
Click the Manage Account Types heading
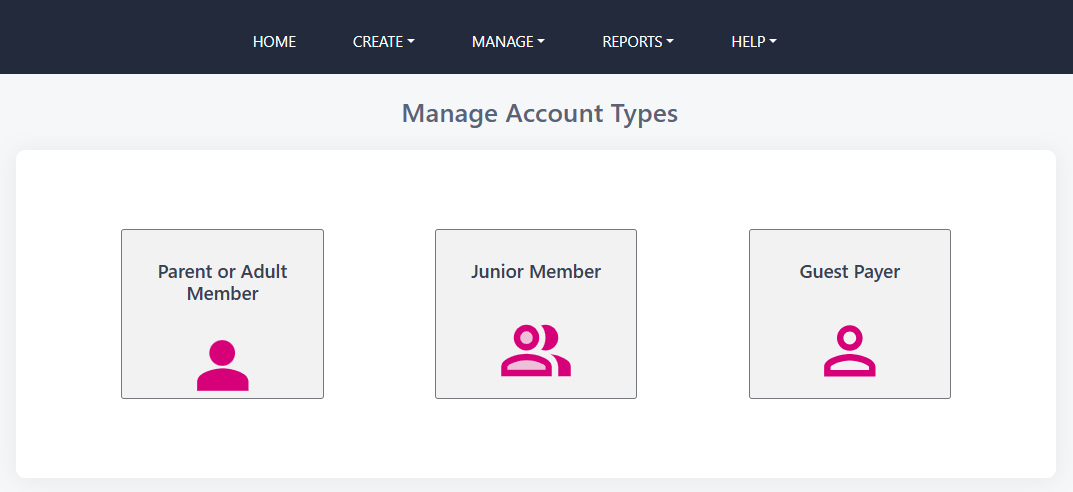pos(540,114)
